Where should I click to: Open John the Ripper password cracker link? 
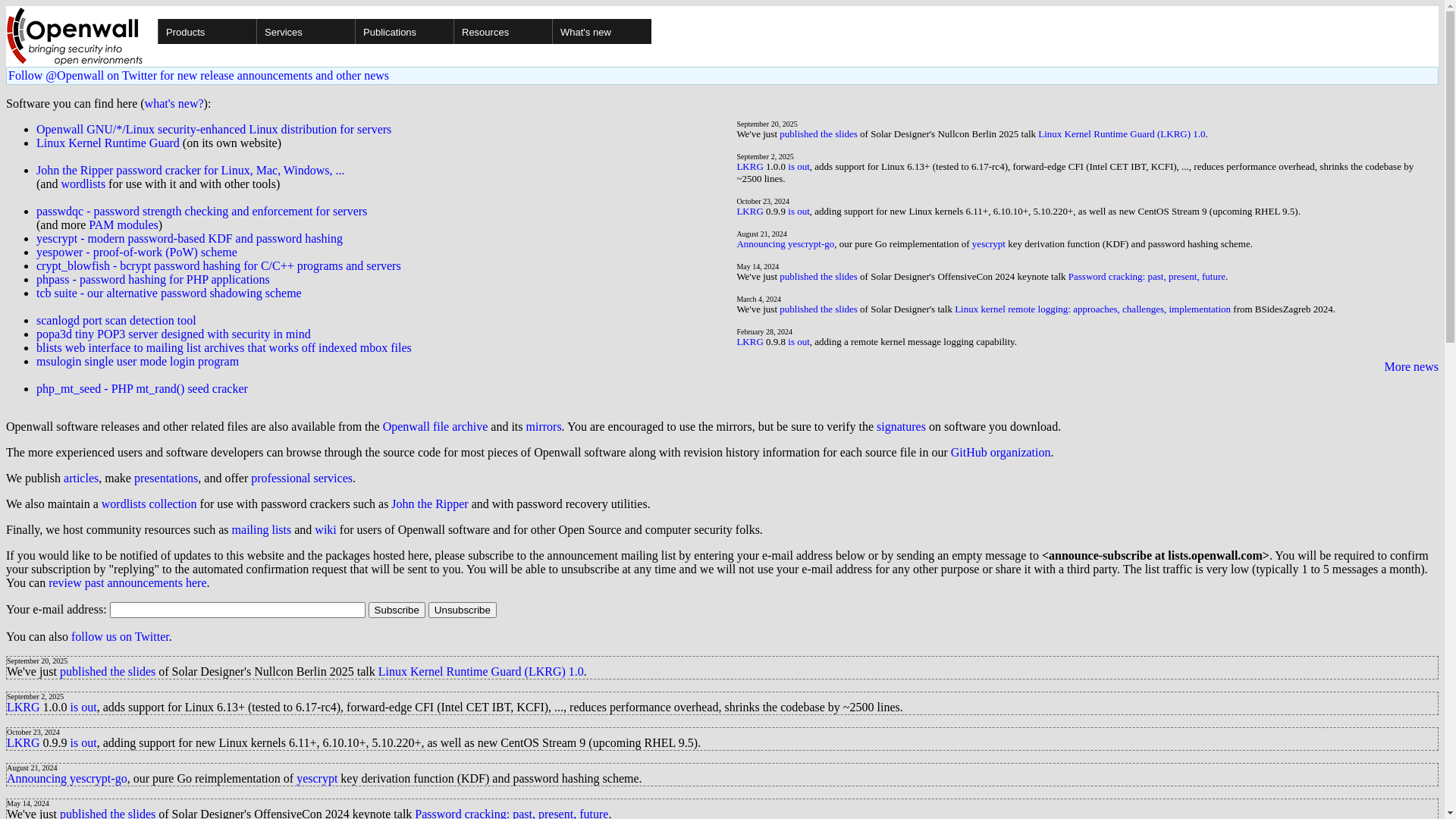coord(190,171)
